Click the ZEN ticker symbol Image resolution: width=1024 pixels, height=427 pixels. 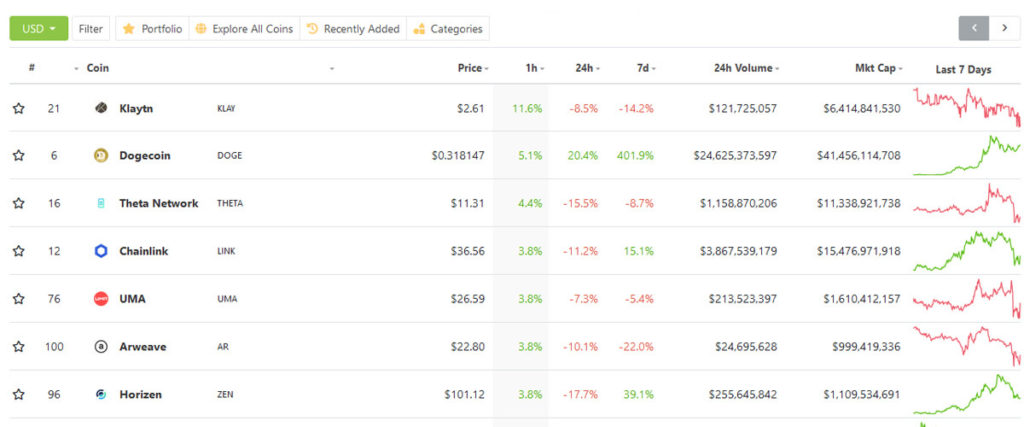225,394
